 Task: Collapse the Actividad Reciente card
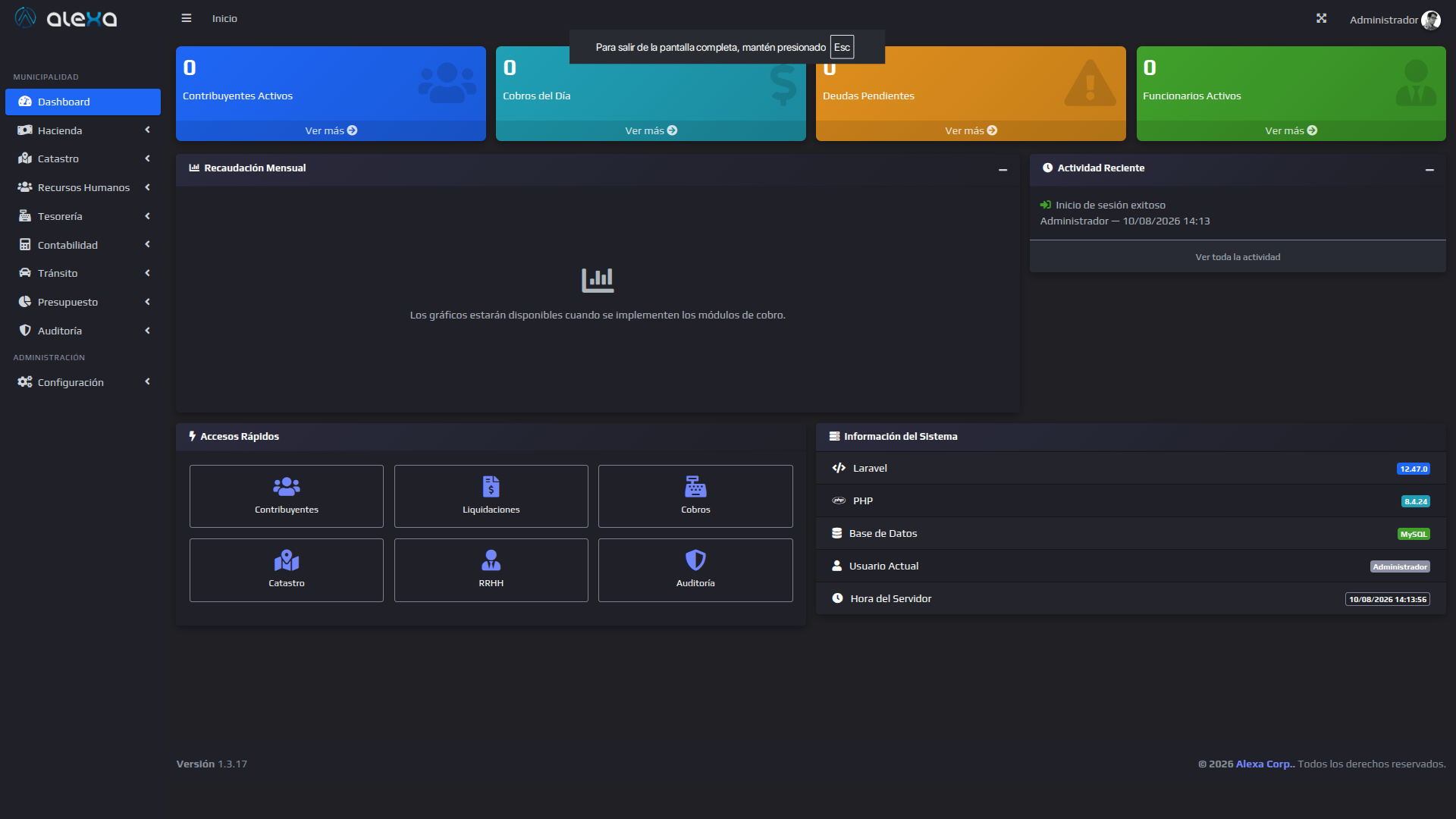point(1429,170)
